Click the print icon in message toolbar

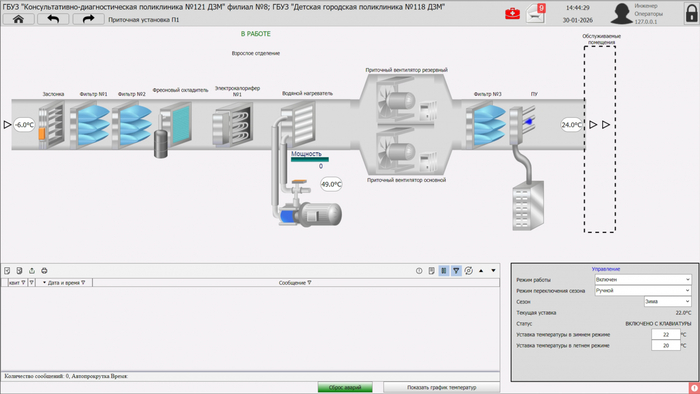pos(44,271)
